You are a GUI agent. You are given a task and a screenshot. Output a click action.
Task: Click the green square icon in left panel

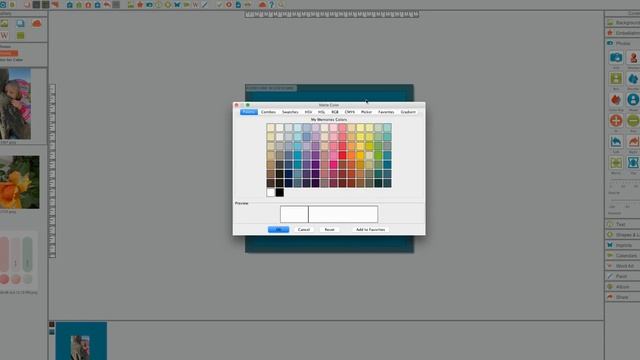pyautogui.click(x=20, y=36)
